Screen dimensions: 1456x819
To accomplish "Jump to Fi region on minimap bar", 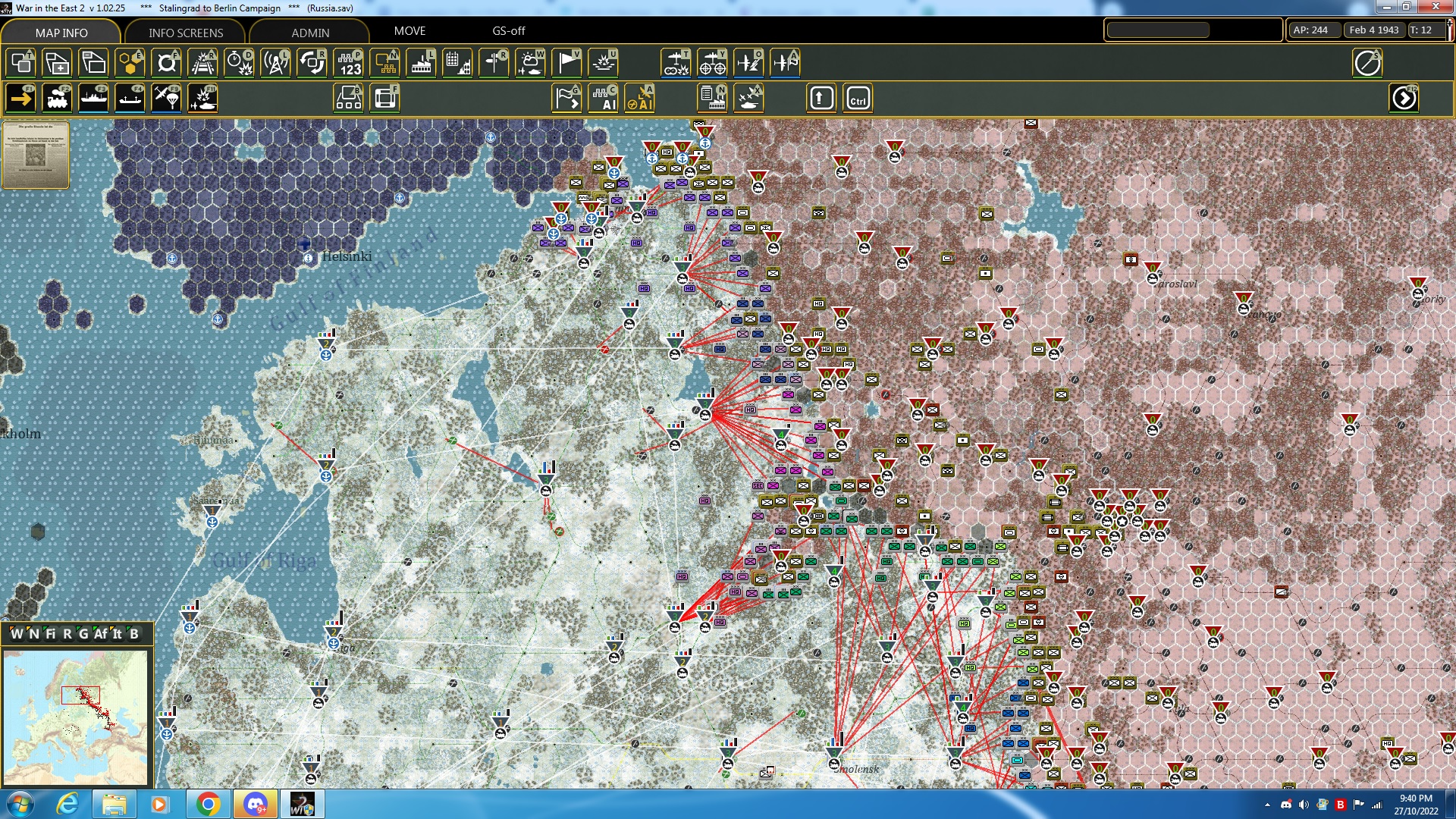I will click(x=51, y=634).
